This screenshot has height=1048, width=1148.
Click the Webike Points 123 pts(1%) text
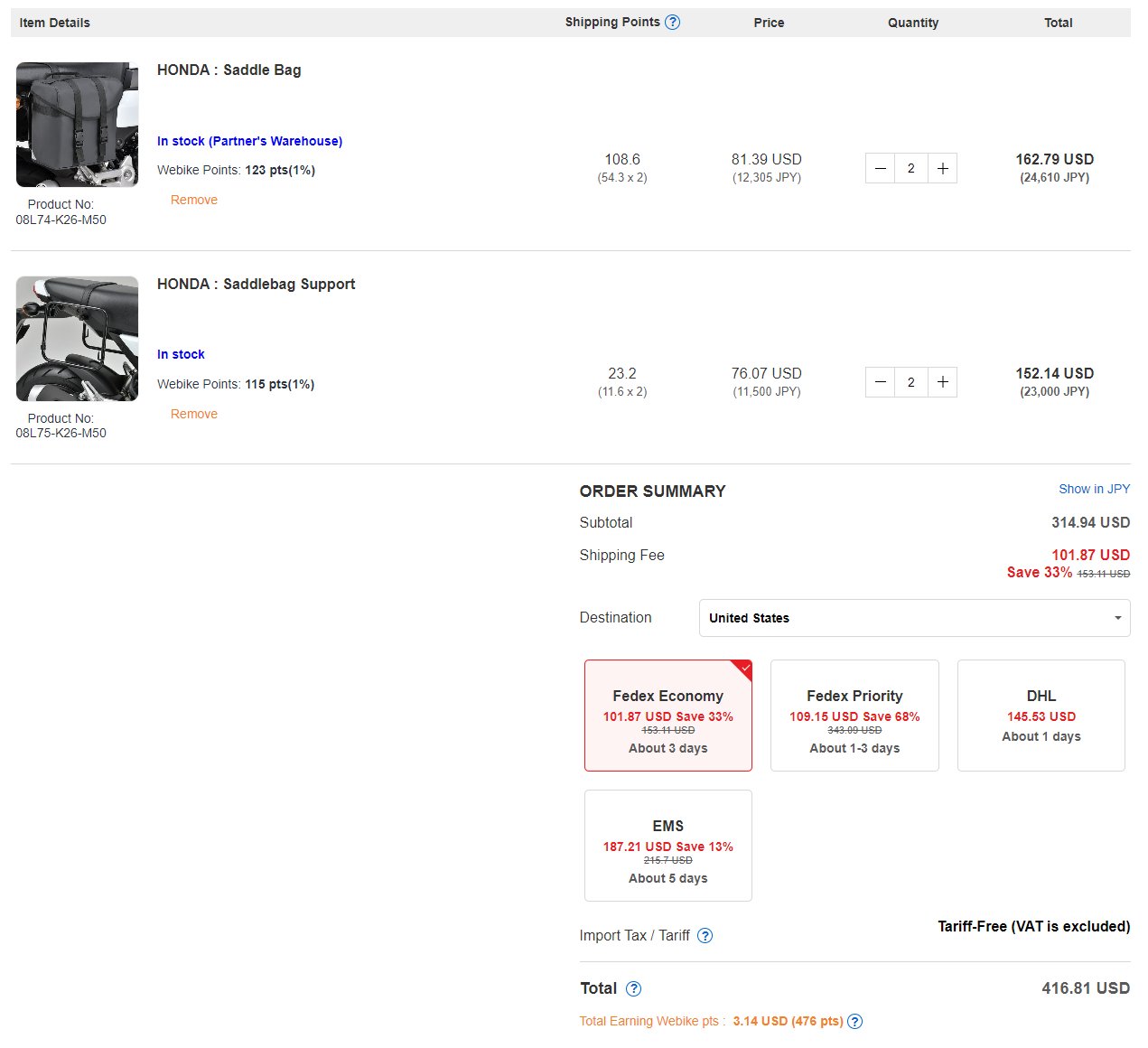[236, 170]
